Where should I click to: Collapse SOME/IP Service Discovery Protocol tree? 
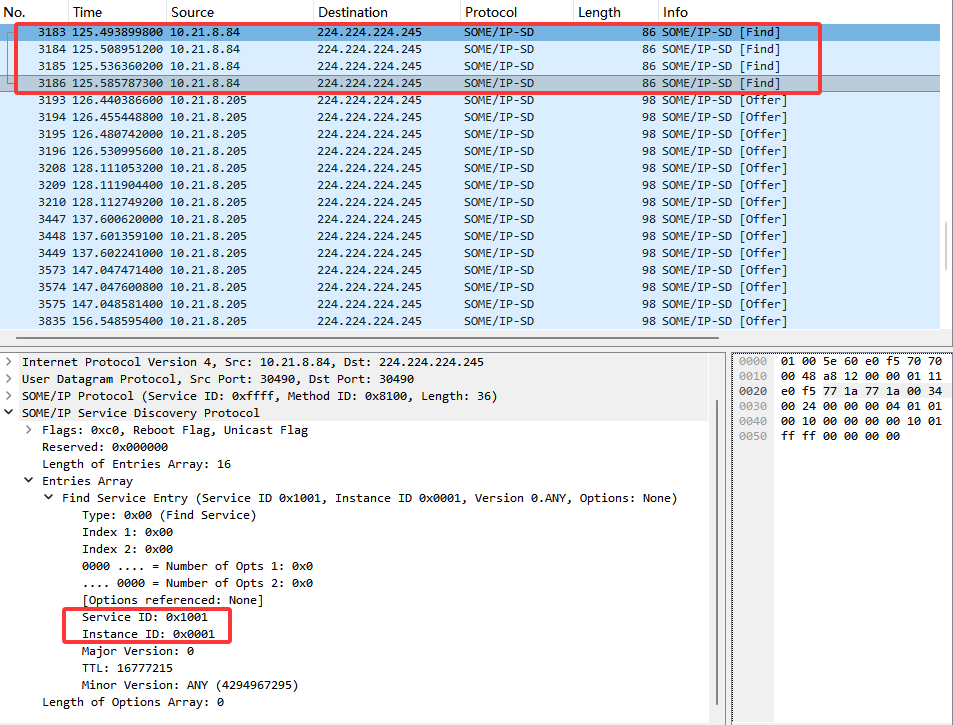point(9,412)
